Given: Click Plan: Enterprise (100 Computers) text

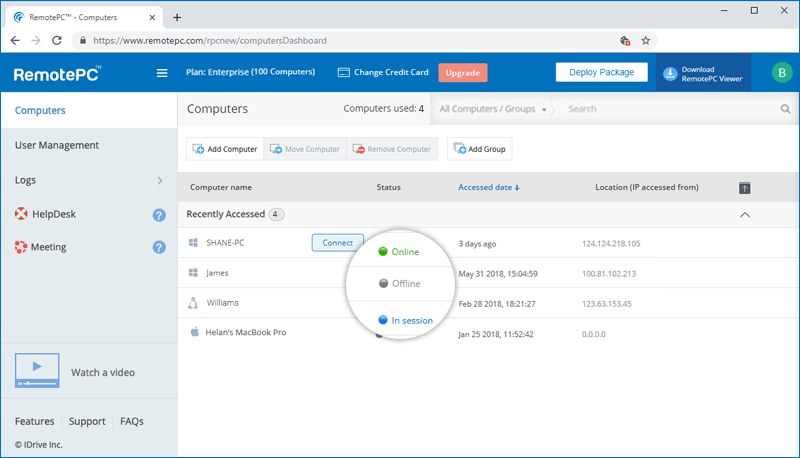Looking at the screenshot, I should (251, 72).
